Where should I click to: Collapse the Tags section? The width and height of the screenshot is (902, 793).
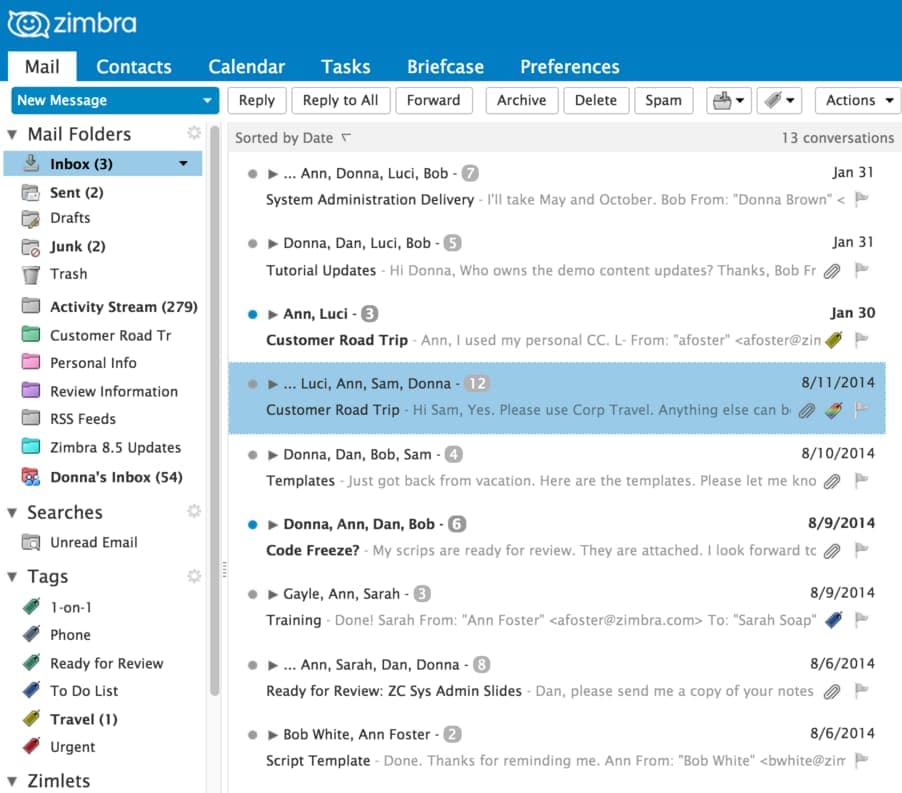coord(12,577)
